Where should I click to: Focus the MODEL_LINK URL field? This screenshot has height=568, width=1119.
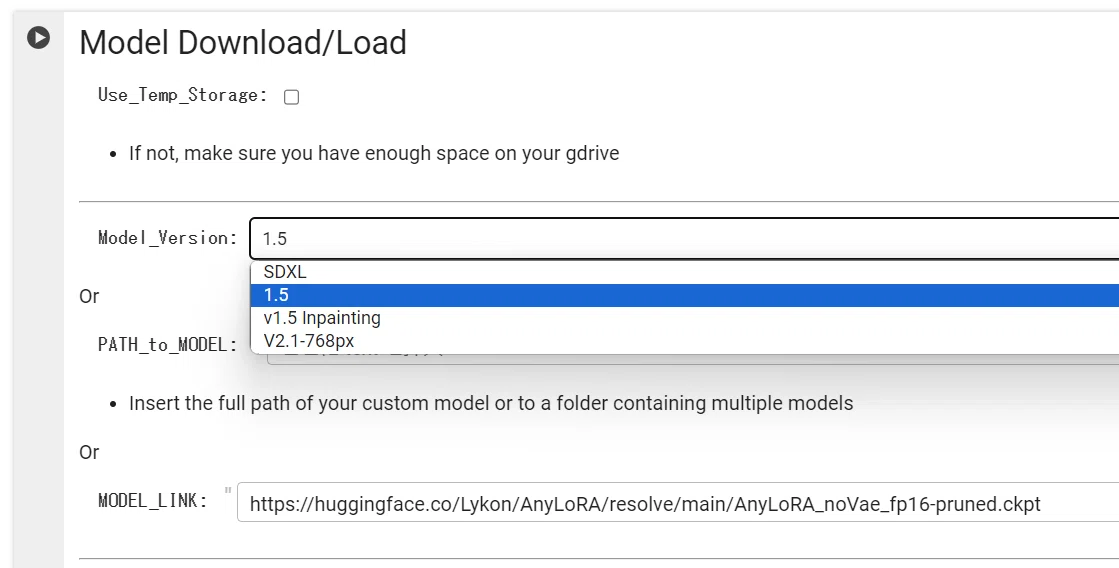click(678, 503)
